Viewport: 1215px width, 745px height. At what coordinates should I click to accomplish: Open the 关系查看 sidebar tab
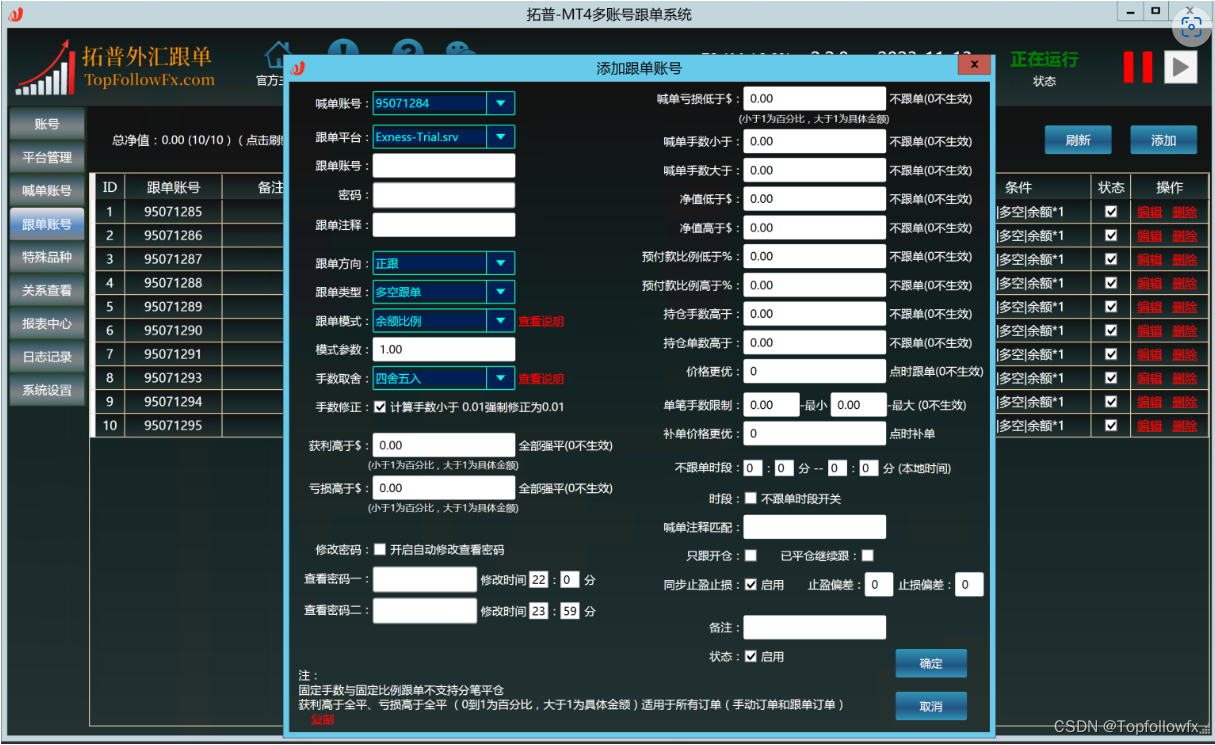(x=47, y=290)
